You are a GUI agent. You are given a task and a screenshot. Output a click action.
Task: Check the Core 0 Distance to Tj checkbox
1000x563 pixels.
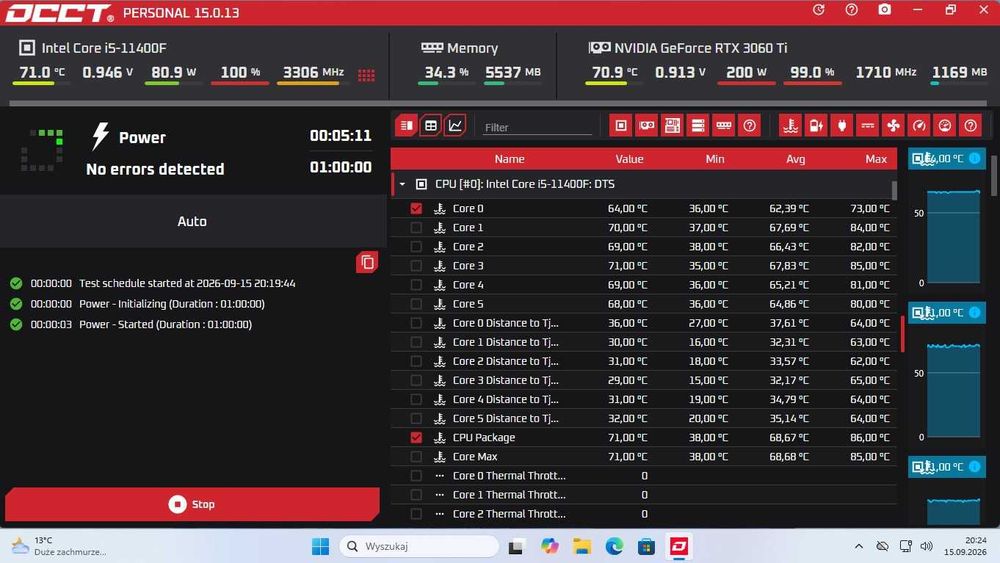tap(416, 323)
